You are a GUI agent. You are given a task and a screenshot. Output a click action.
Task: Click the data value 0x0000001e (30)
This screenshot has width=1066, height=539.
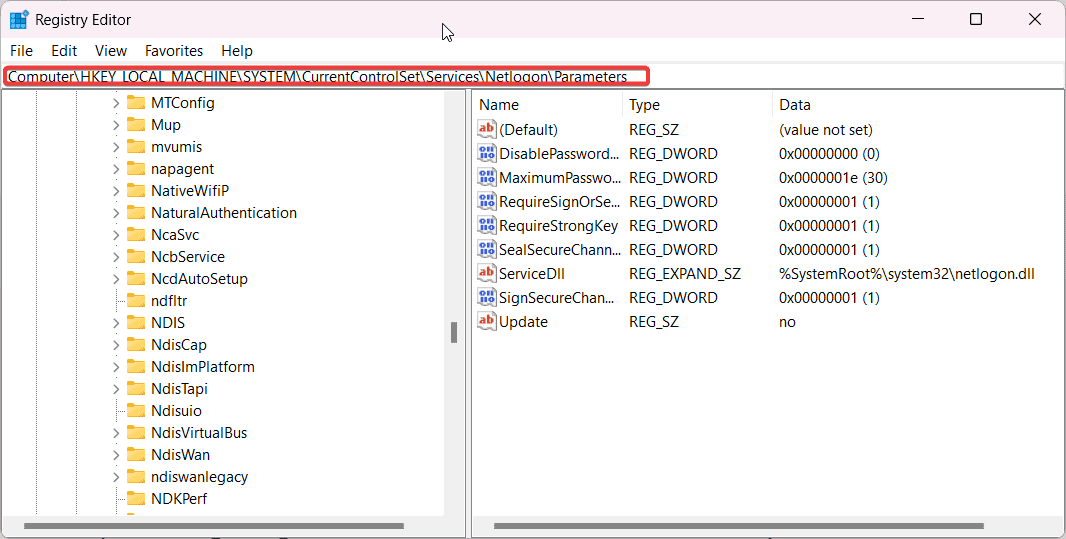pyautogui.click(x=833, y=178)
